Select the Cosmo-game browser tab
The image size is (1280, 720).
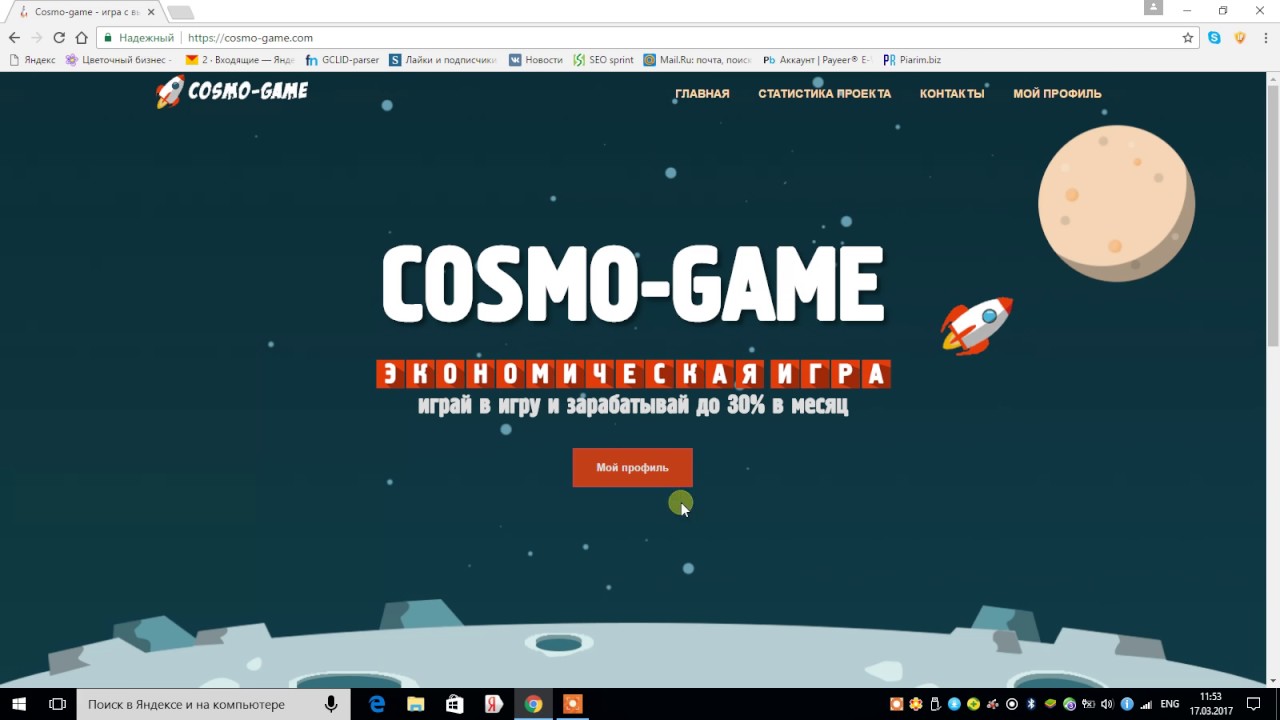[x=85, y=12]
